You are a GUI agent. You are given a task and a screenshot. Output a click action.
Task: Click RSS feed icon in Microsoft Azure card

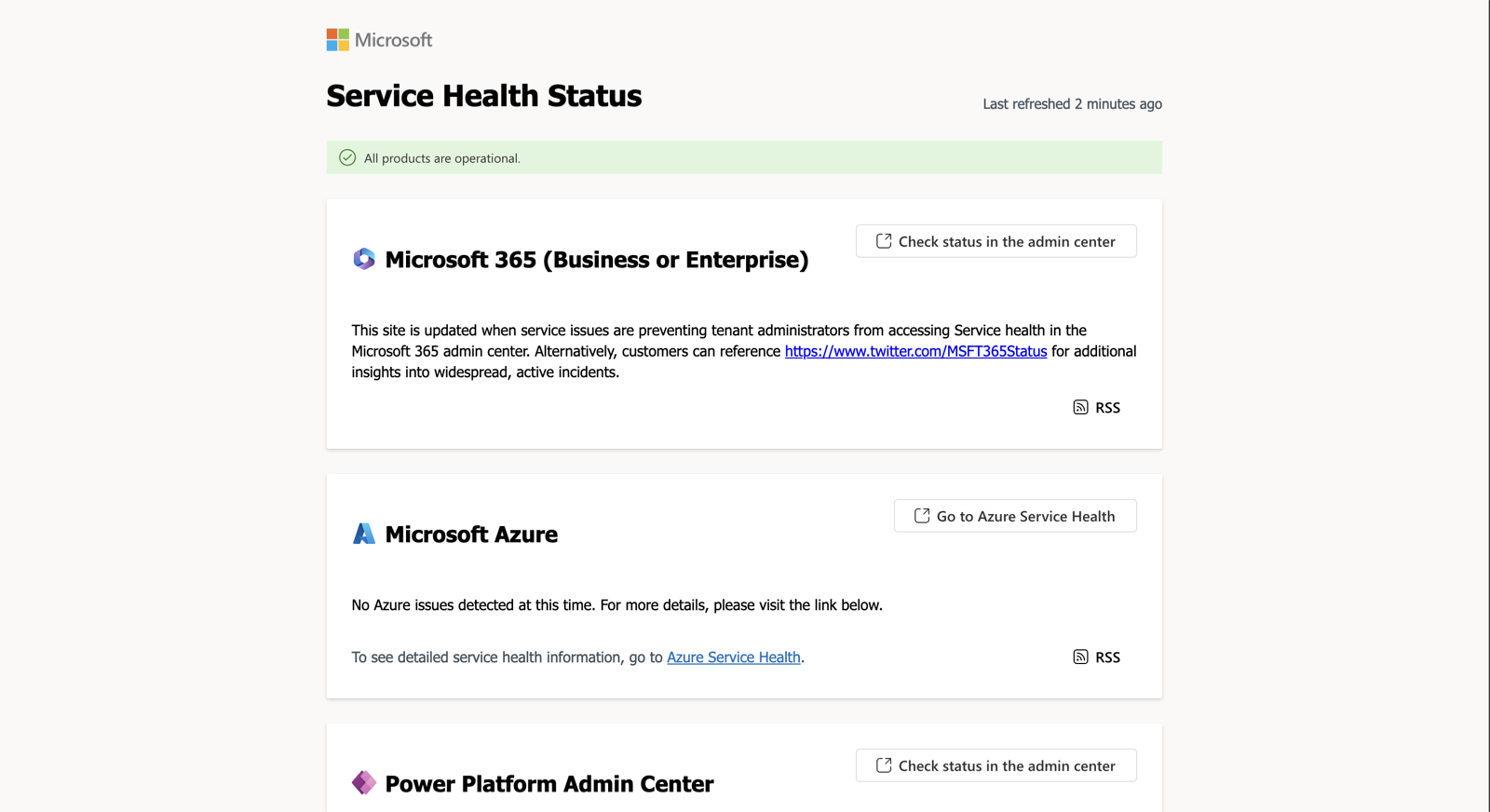tap(1080, 656)
